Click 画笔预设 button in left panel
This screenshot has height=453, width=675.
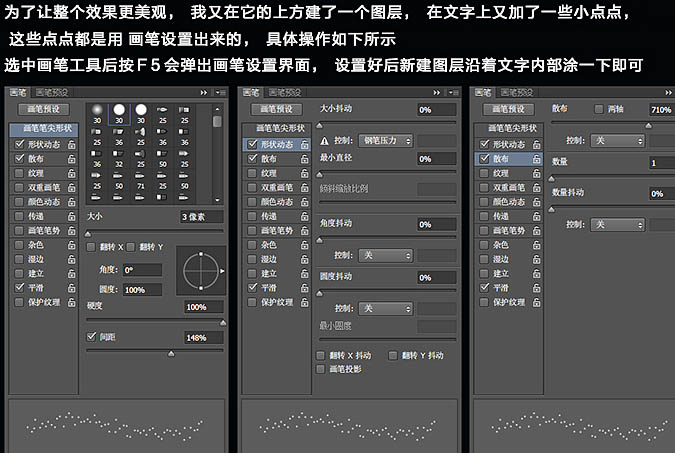[43, 109]
